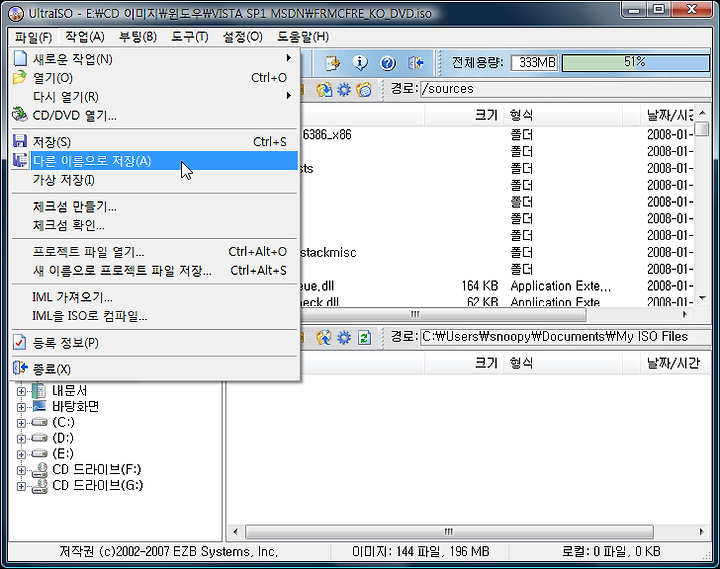Select IML을 ISO로 컴파일... entry
Viewport: 720px width, 569px height.
(x=155, y=316)
